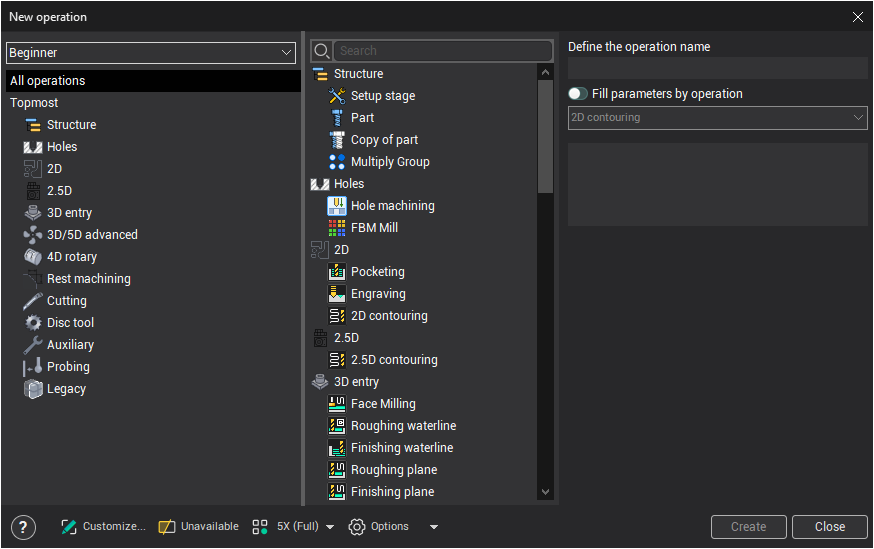Click the operation Search field

coord(443,51)
